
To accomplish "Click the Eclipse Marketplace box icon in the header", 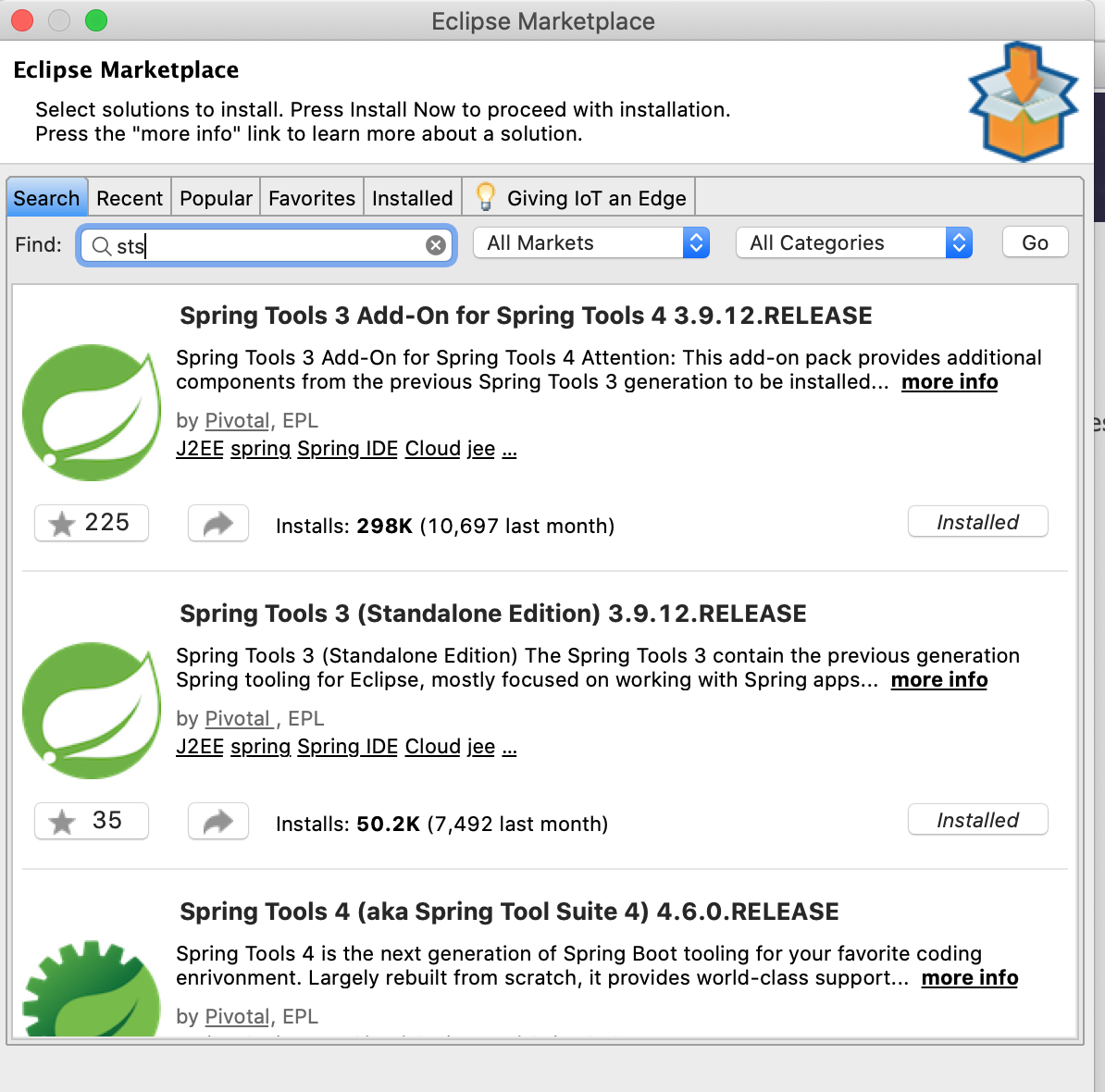I will (x=1024, y=102).
